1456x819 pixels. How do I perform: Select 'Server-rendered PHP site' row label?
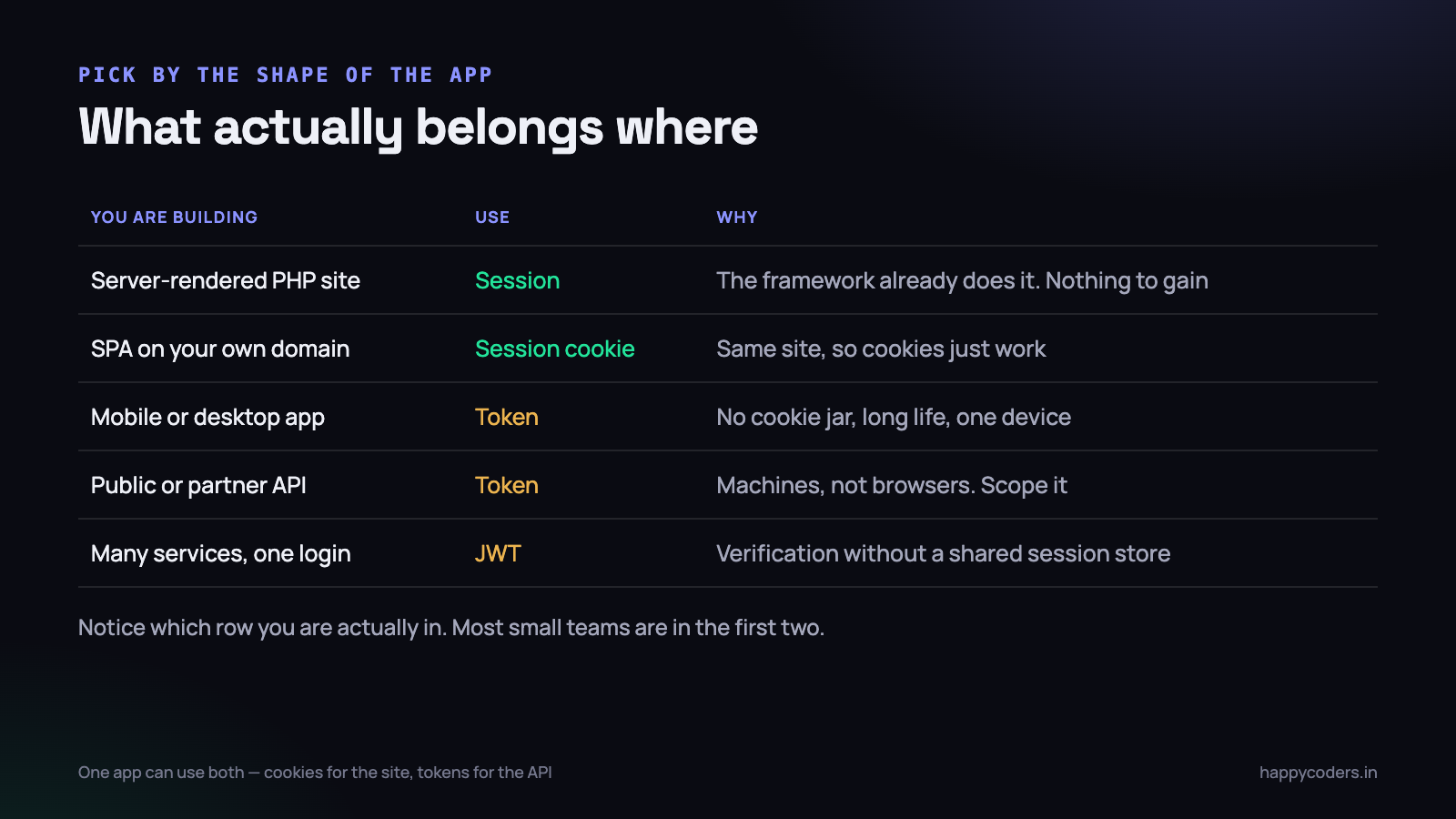tap(226, 280)
